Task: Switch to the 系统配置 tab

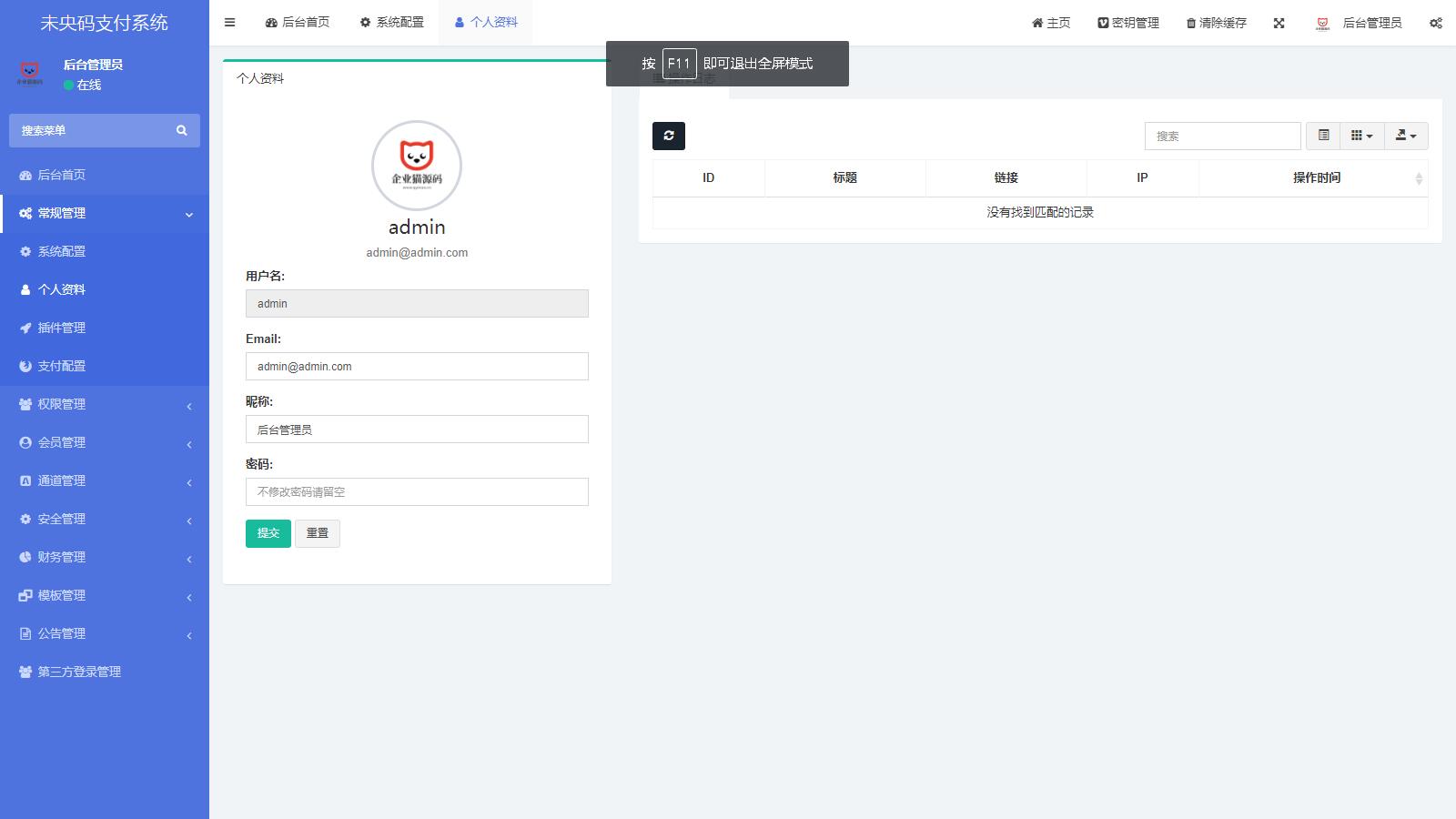Action: tap(392, 23)
